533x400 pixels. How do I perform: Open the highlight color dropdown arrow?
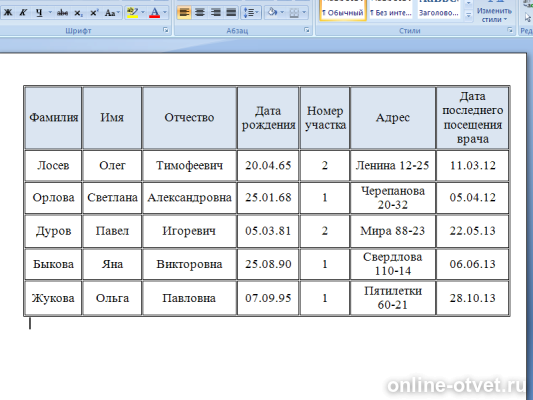143,13
